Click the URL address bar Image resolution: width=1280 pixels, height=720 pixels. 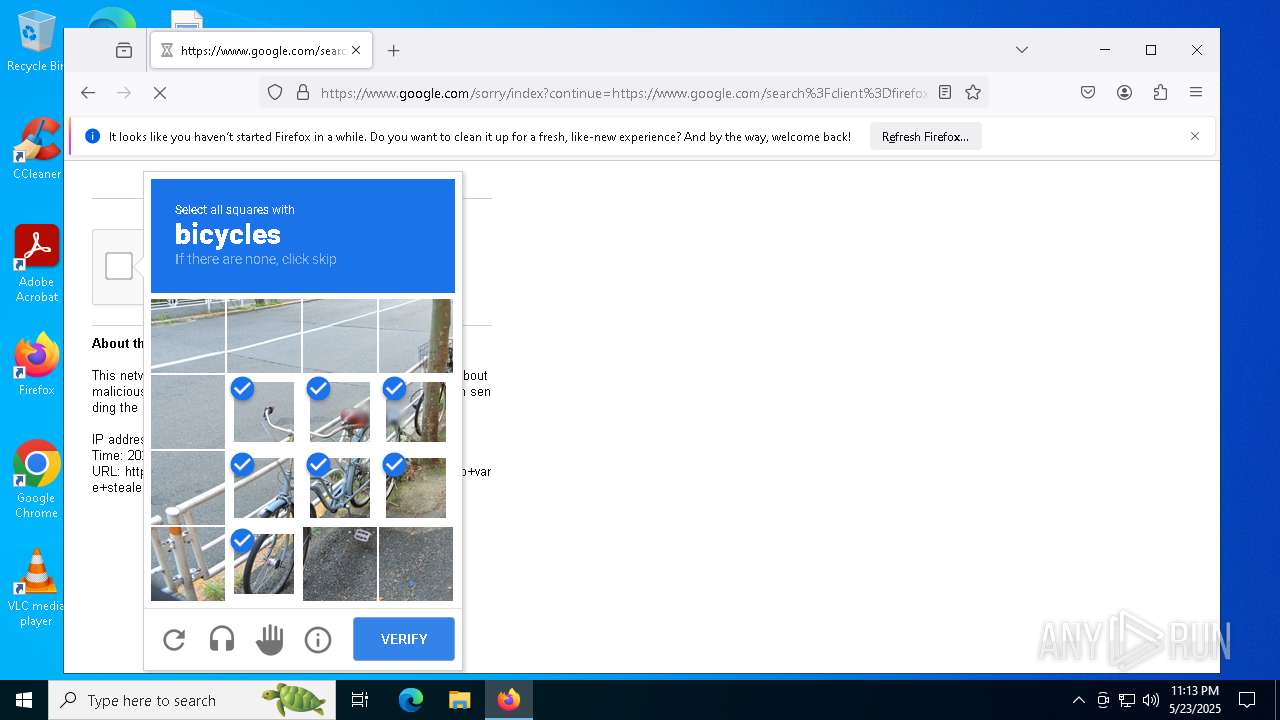point(624,93)
